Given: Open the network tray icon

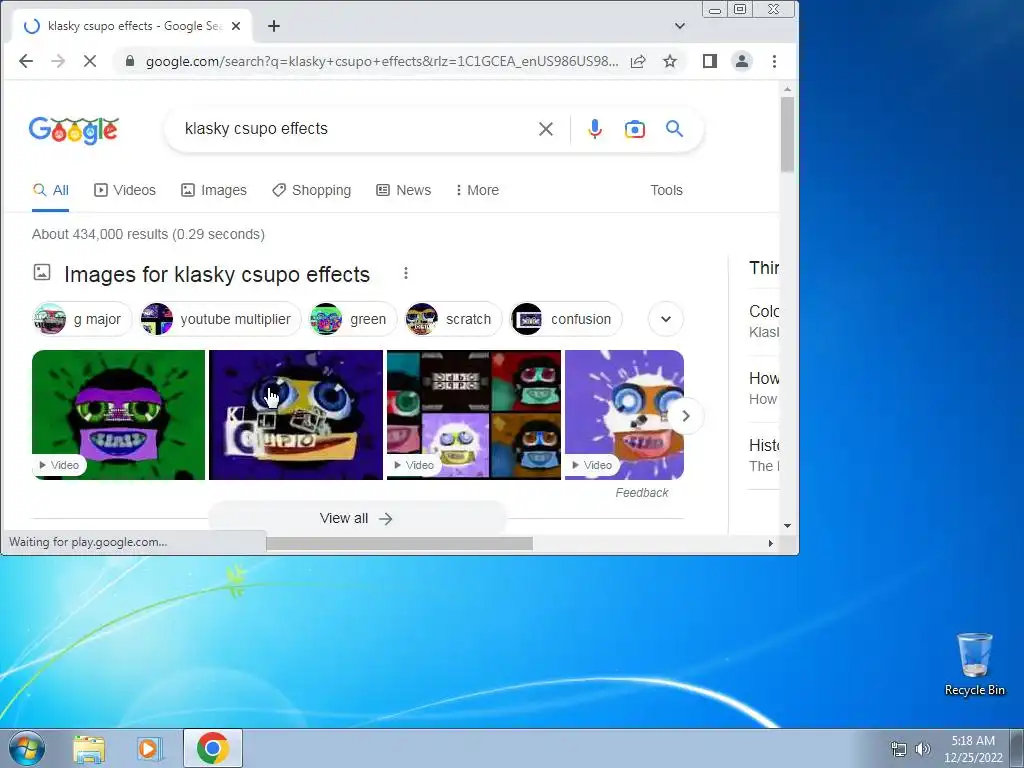Looking at the screenshot, I should 899,748.
